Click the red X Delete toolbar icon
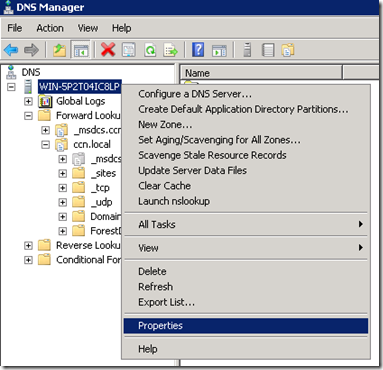The width and height of the screenshot is (383, 370). [108, 50]
